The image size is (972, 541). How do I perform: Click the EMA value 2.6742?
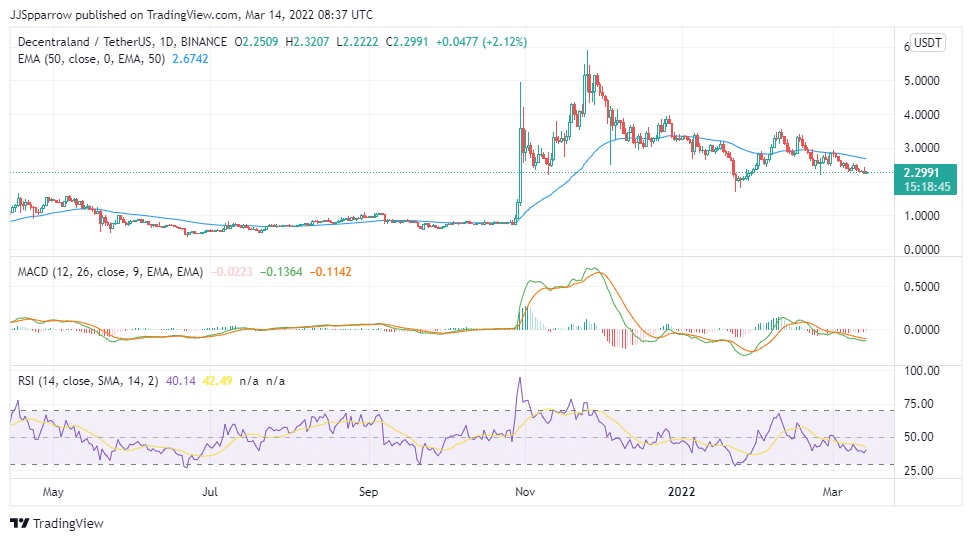[190, 59]
